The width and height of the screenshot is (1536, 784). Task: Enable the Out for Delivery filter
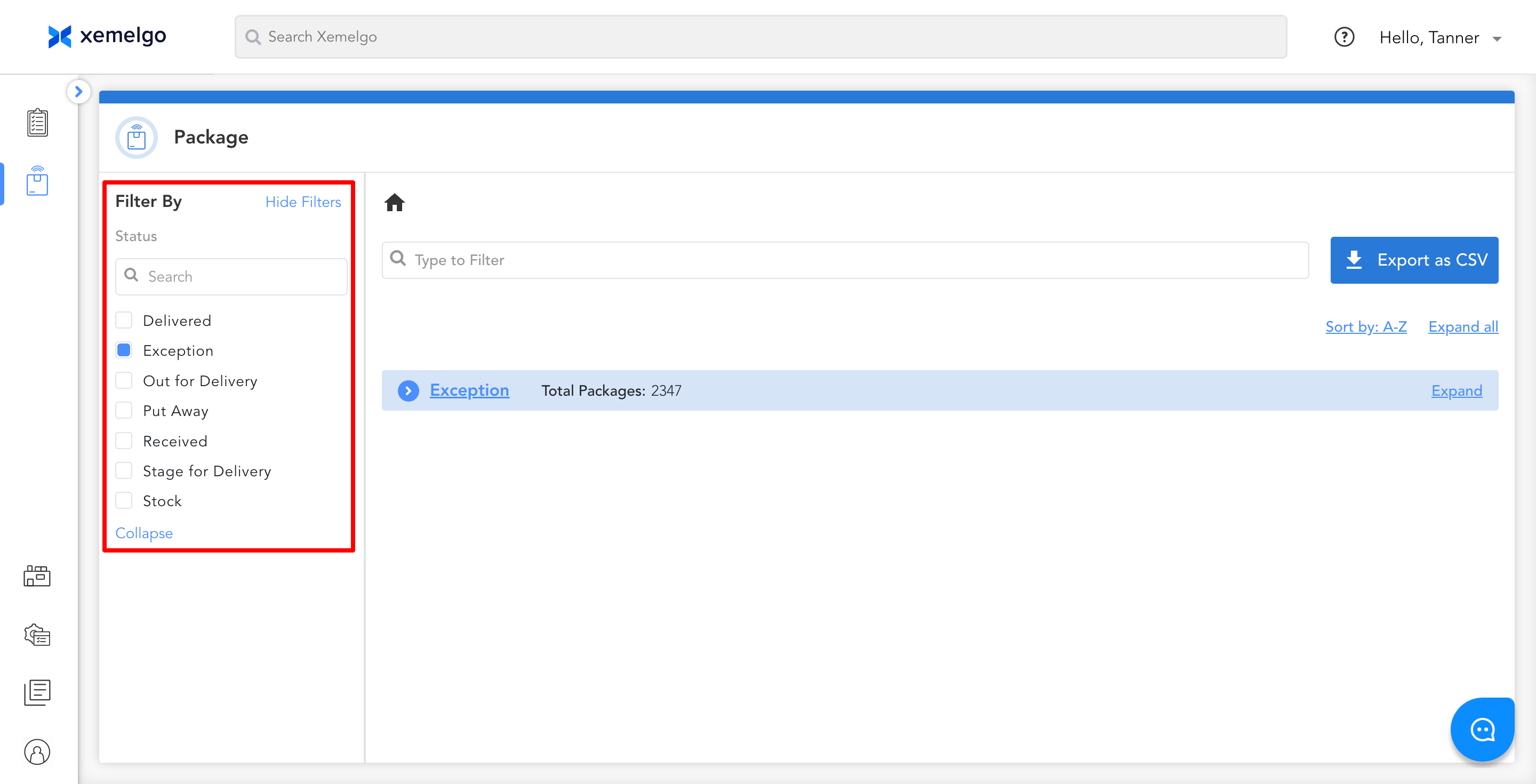coord(124,380)
